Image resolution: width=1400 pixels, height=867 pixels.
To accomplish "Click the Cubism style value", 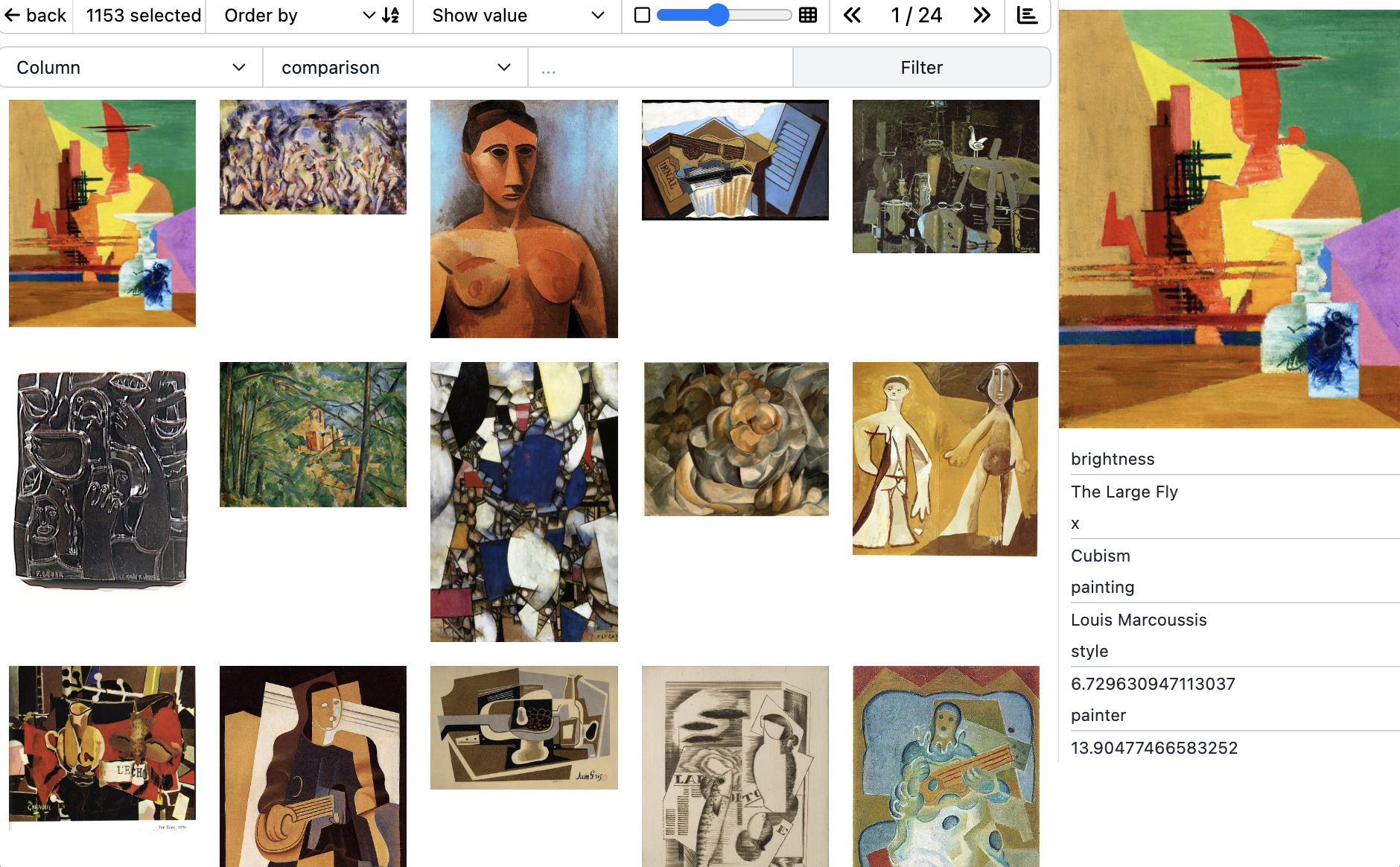I will tap(1101, 556).
